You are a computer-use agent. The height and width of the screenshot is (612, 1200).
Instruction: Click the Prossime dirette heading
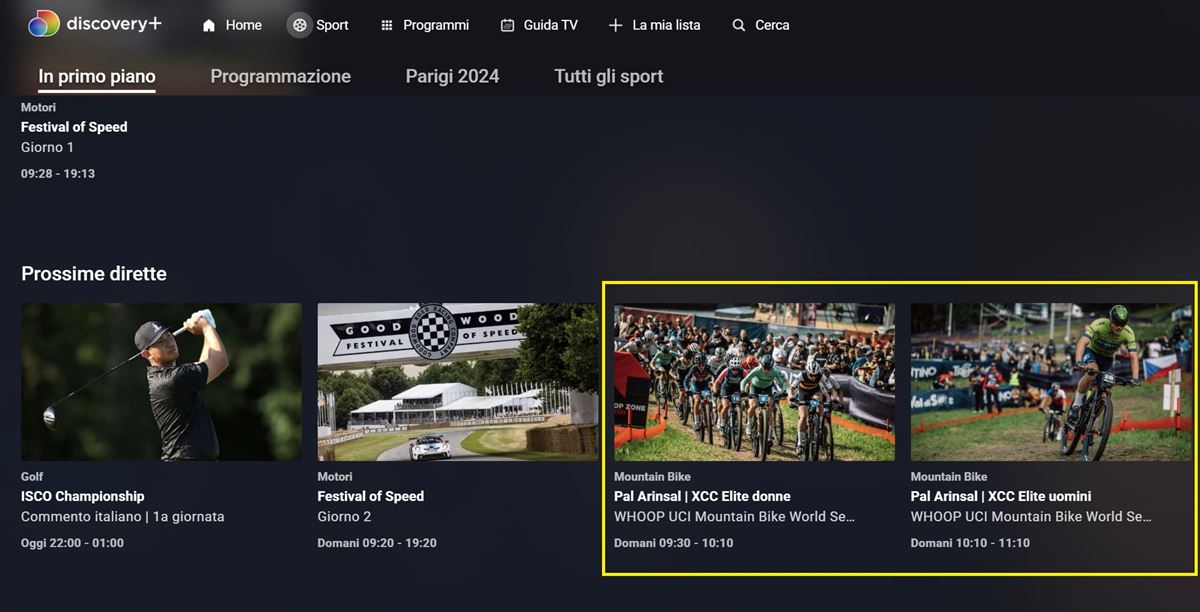click(93, 273)
